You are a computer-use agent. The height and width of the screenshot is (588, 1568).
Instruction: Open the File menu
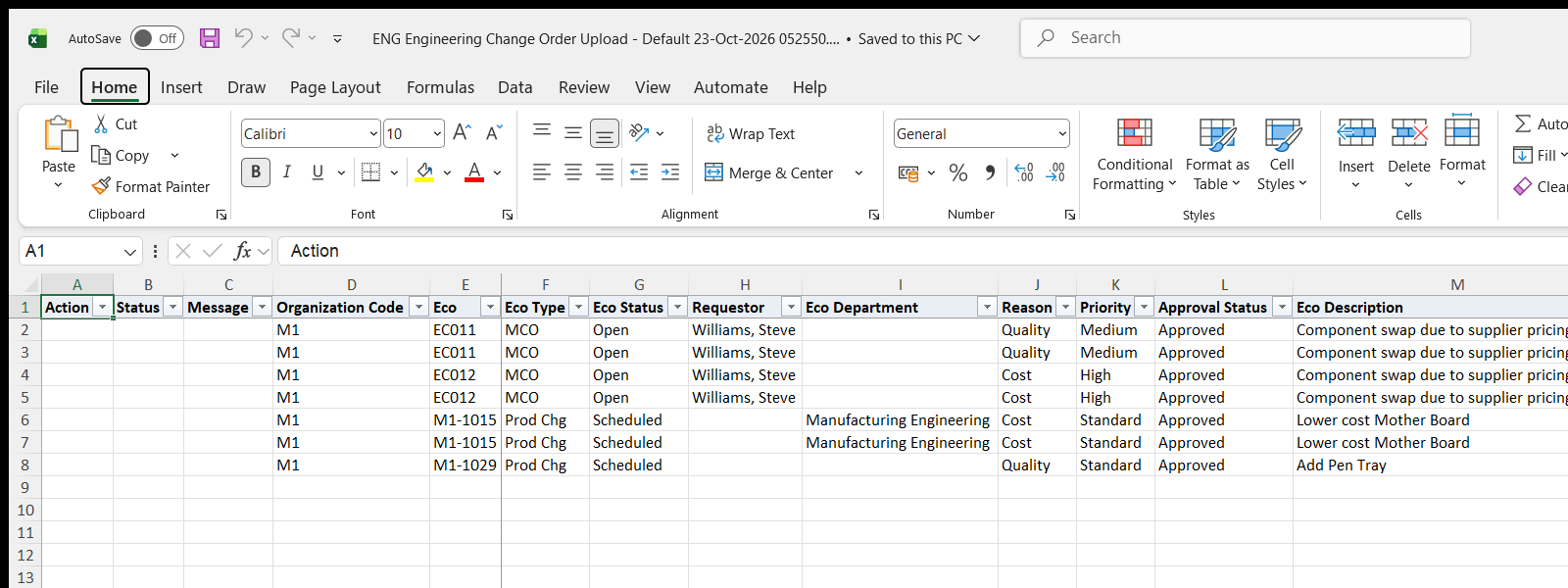click(46, 87)
